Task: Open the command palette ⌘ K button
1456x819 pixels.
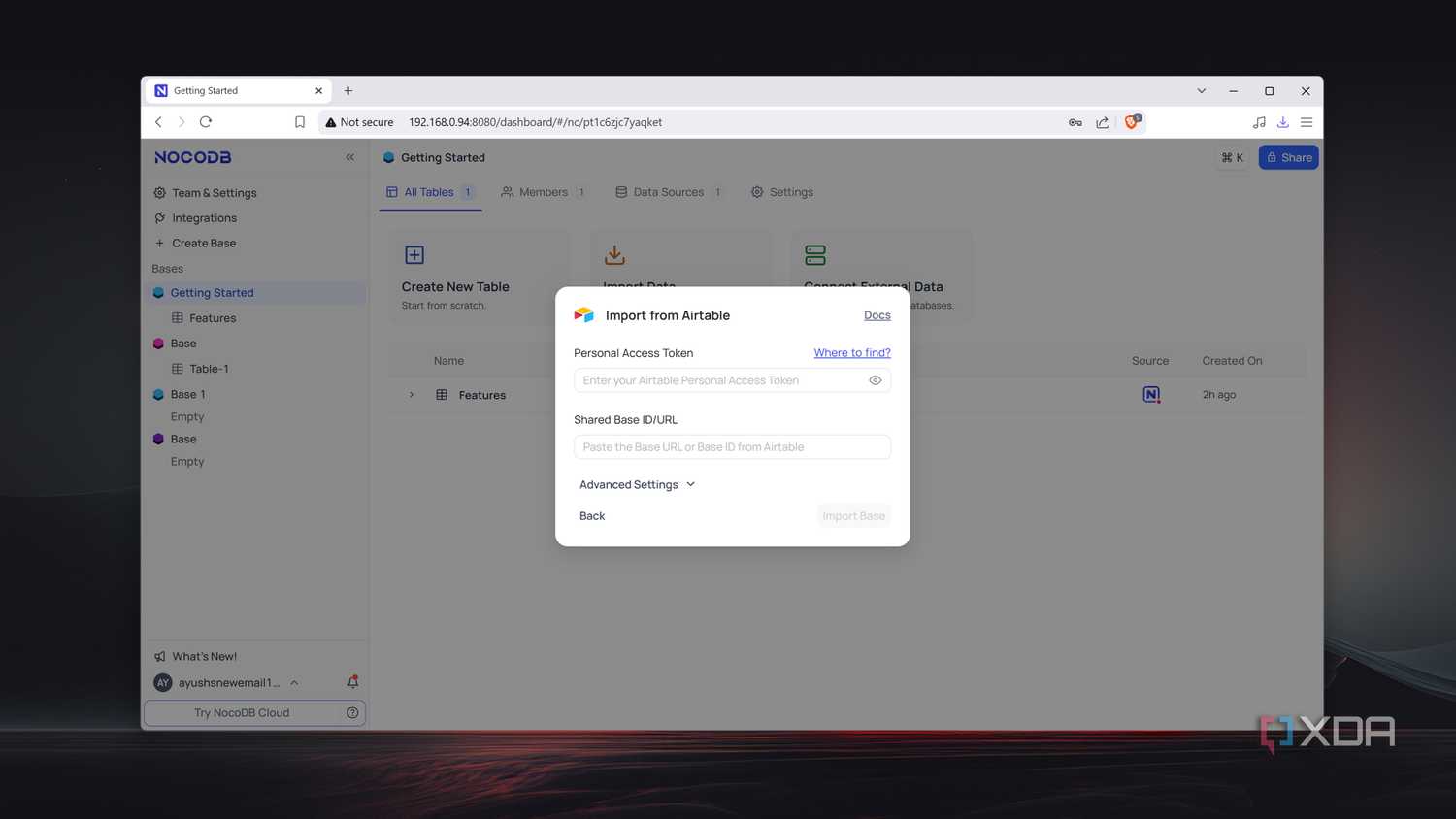Action: click(x=1232, y=157)
